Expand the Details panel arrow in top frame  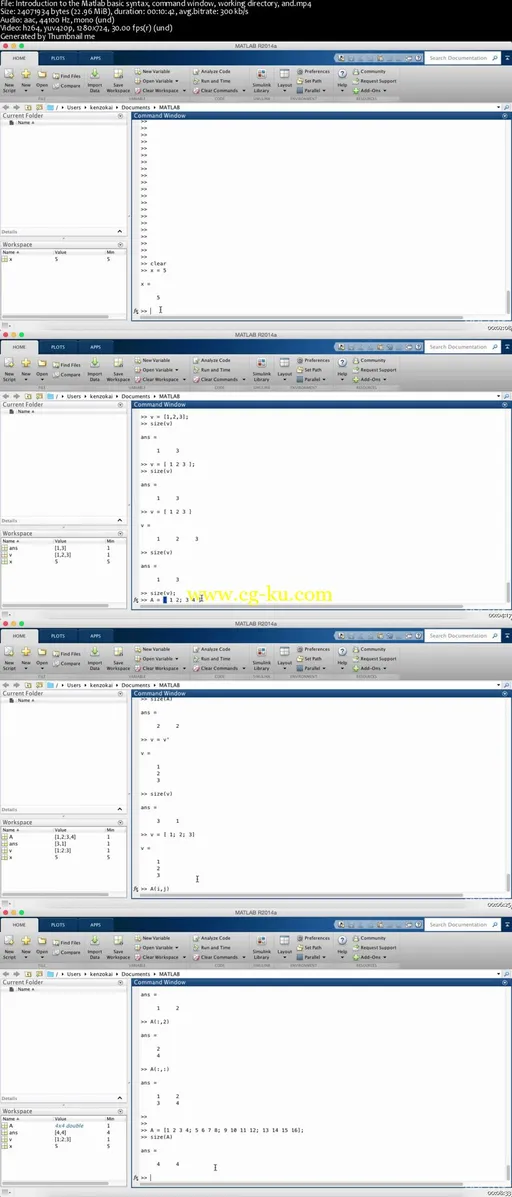point(120,231)
